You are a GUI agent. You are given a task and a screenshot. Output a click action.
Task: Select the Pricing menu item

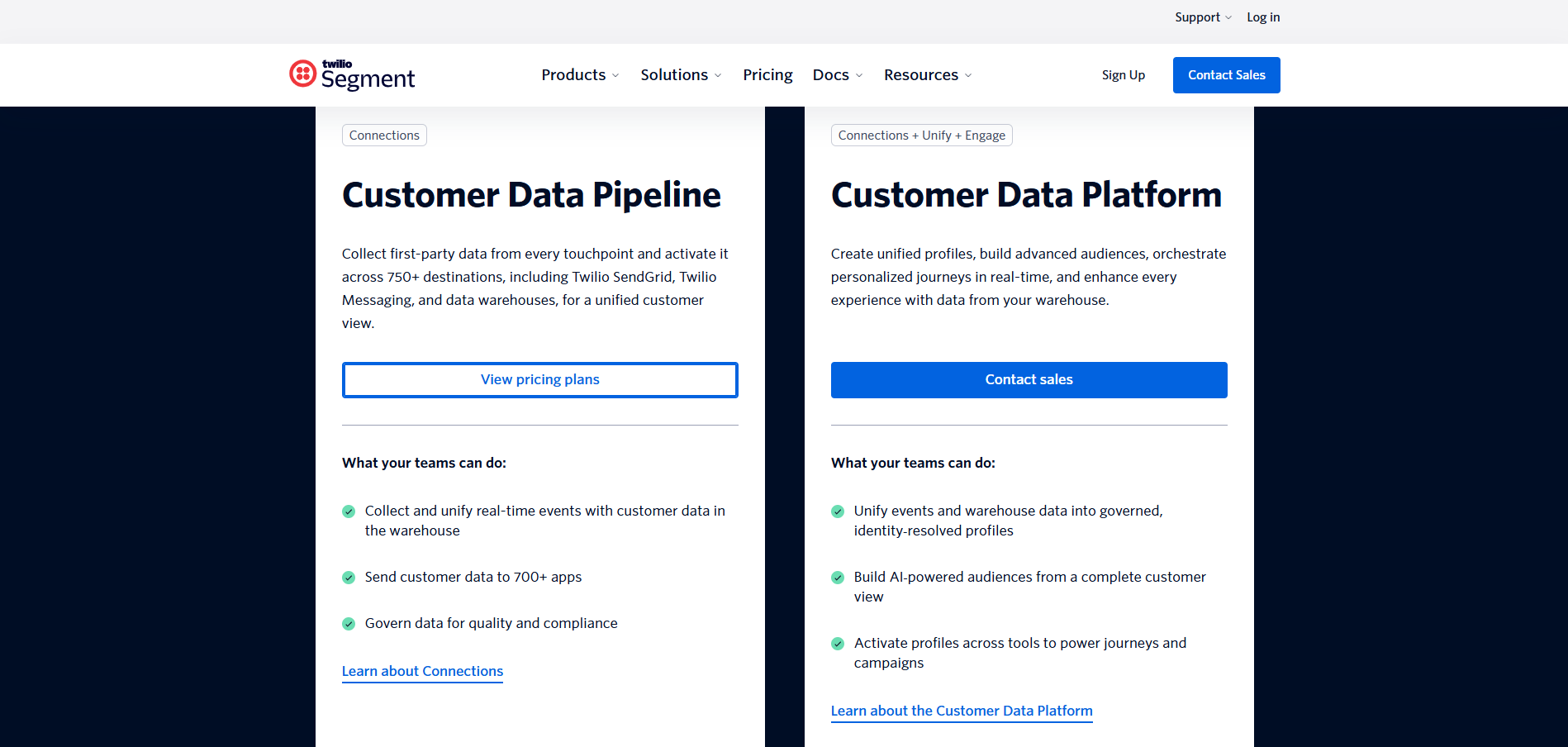(x=767, y=74)
